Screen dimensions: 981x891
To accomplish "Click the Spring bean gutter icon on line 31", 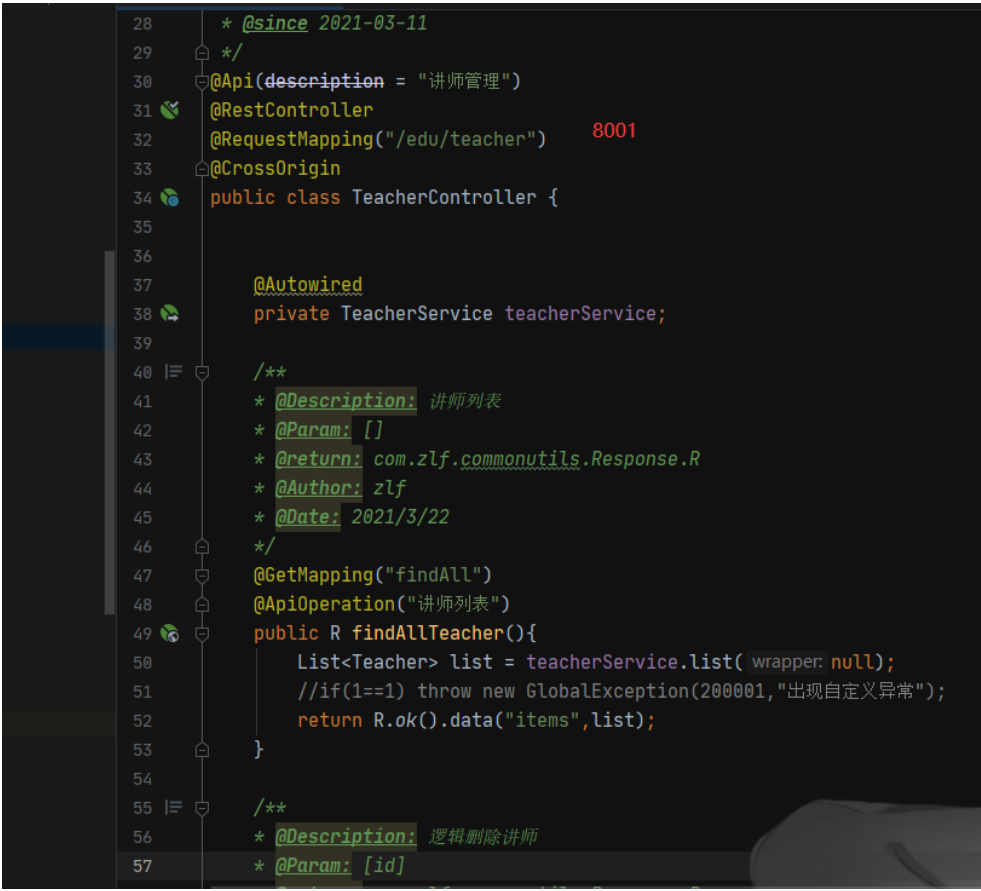I will [x=170, y=110].
